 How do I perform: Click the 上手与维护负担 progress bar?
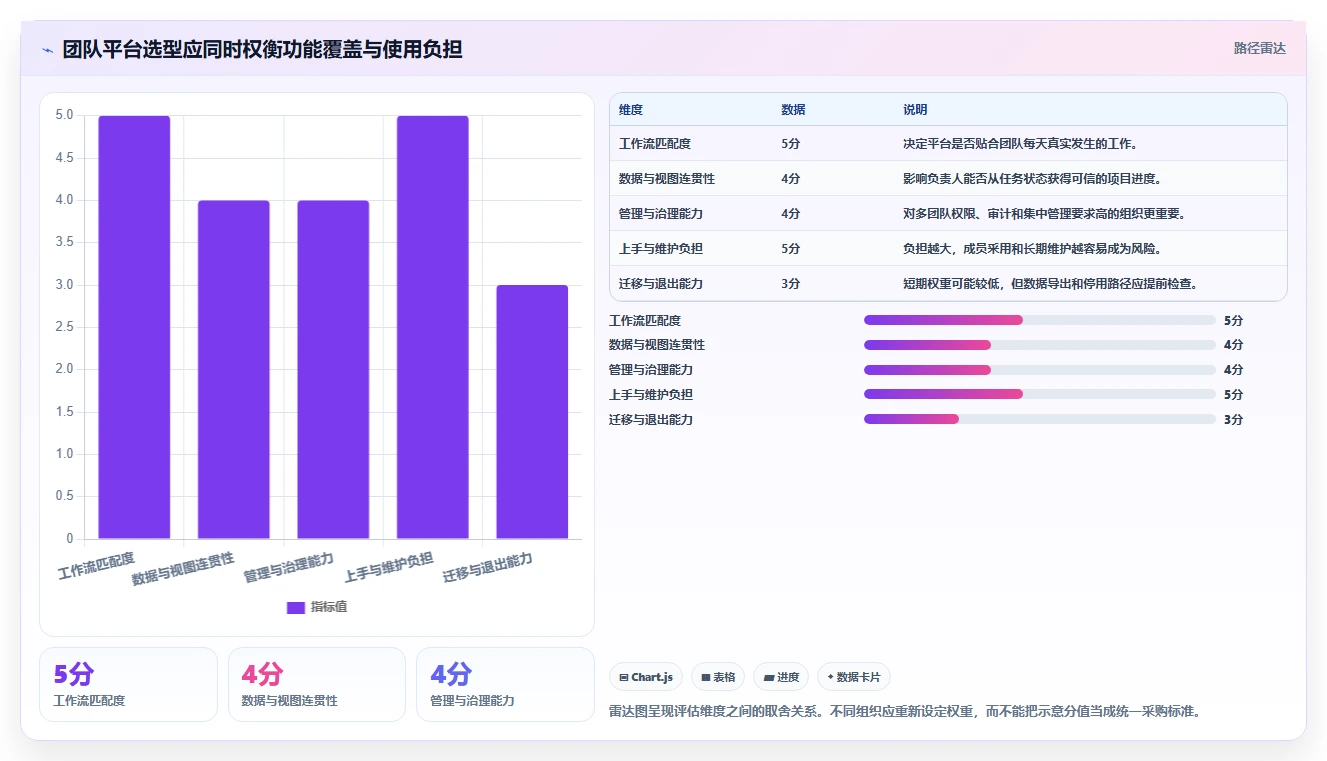[x=1040, y=395]
